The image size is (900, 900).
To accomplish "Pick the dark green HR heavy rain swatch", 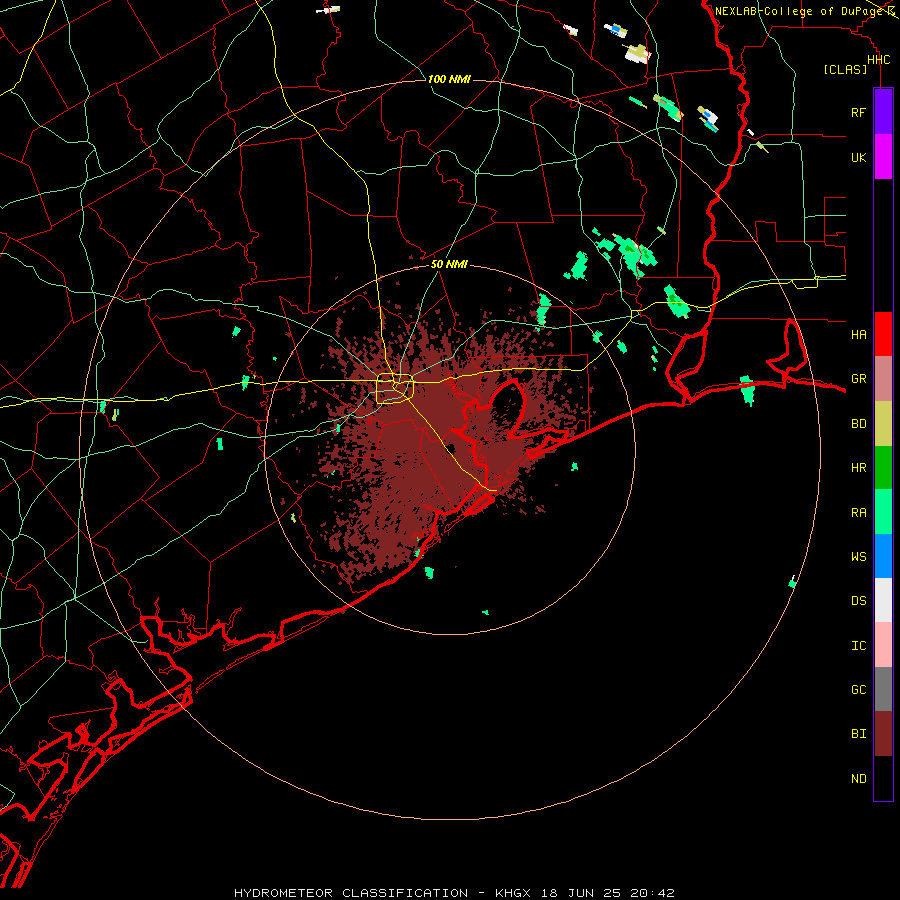I will (883, 468).
